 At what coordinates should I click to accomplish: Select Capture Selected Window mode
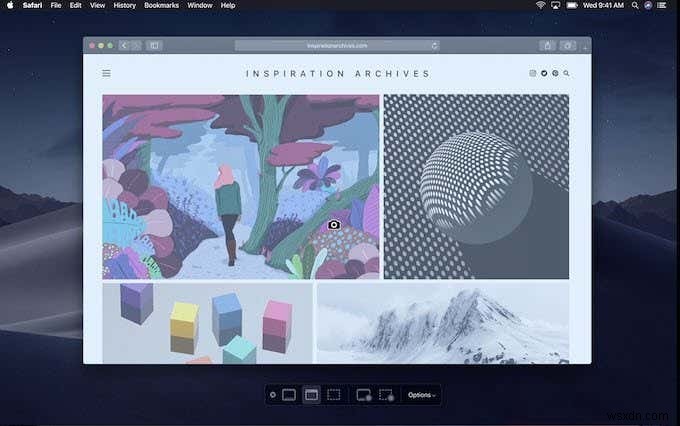click(311, 395)
